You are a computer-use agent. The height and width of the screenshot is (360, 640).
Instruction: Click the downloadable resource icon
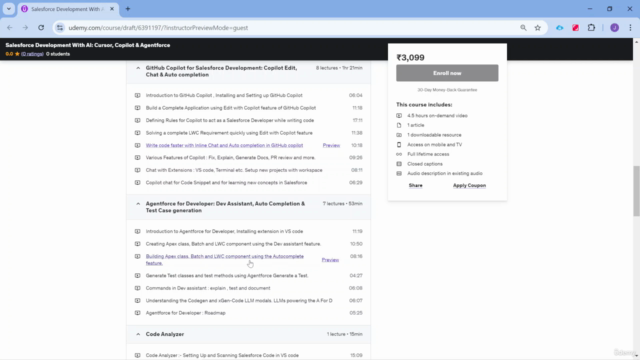(x=399, y=135)
